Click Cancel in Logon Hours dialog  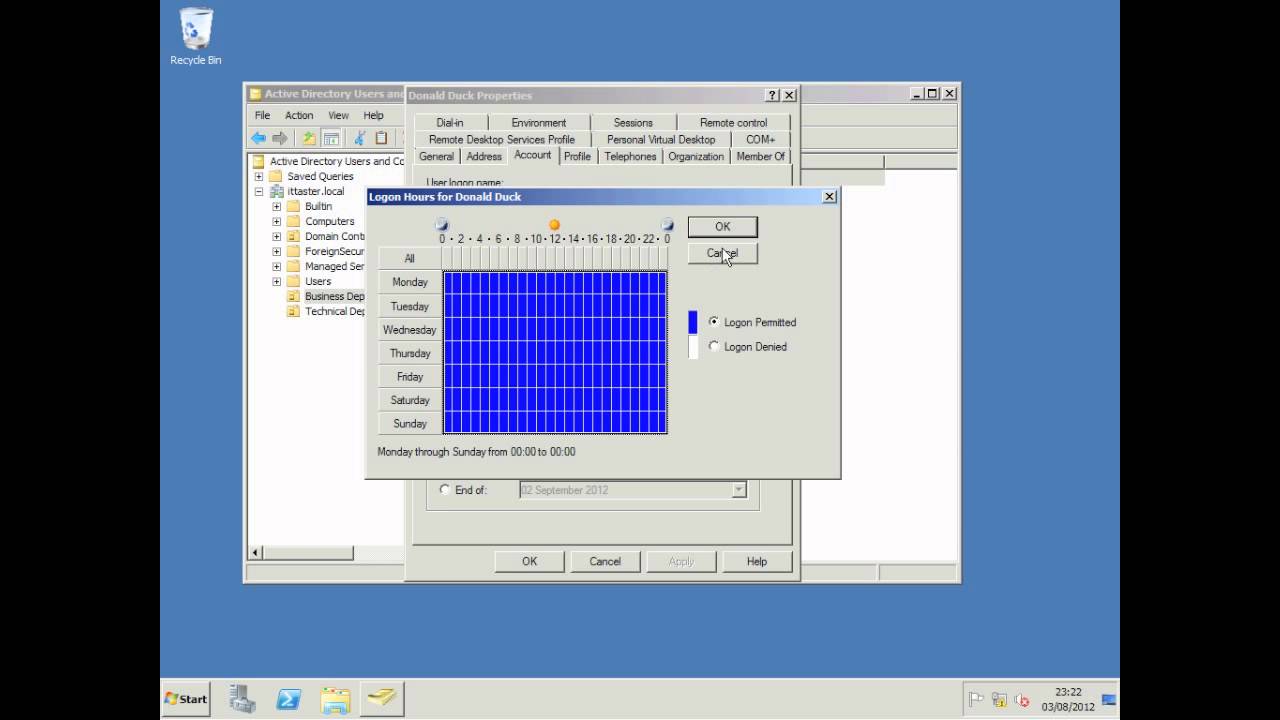pyautogui.click(x=722, y=253)
